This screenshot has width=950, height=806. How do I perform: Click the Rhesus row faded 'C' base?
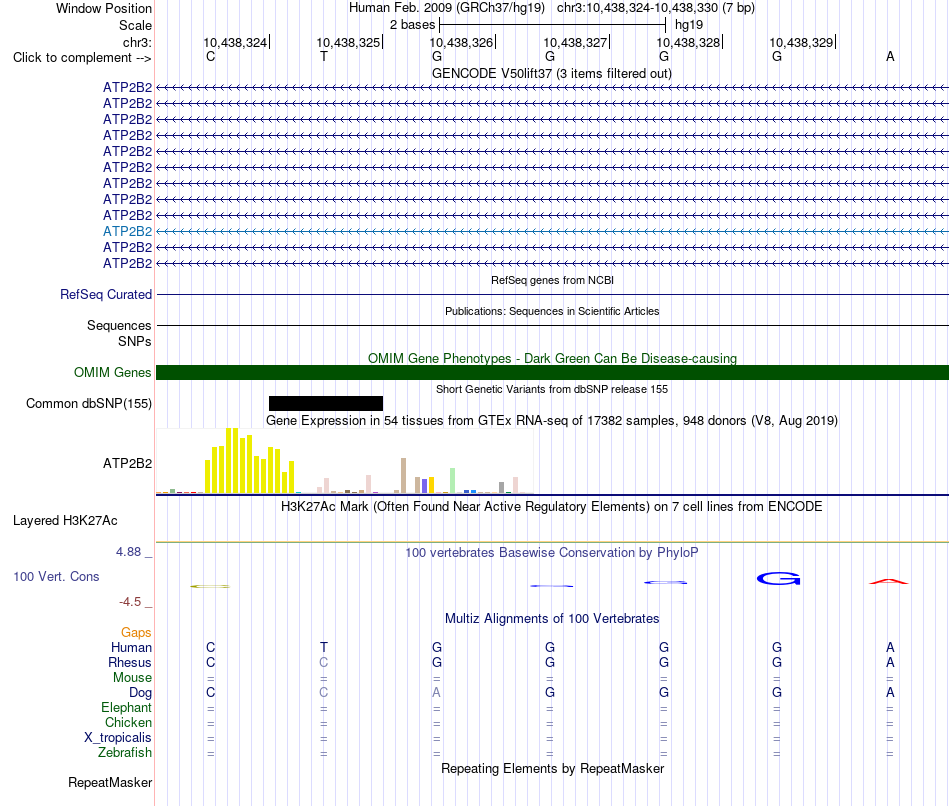[x=324, y=662]
